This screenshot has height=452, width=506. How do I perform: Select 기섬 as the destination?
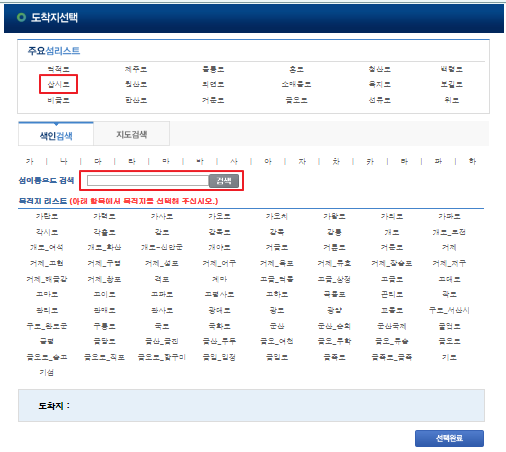tap(47, 372)
